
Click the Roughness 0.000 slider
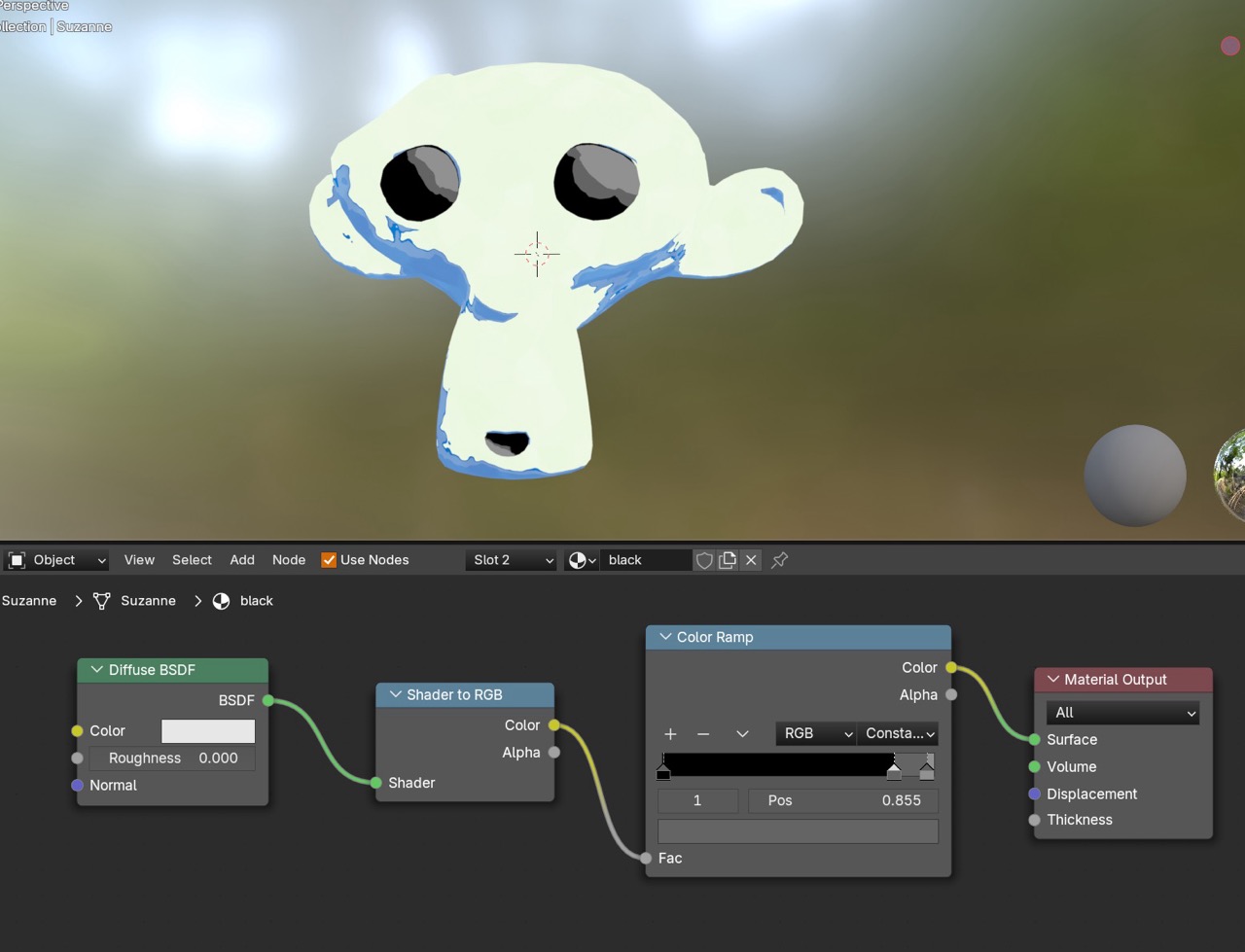tap(173, 758)
